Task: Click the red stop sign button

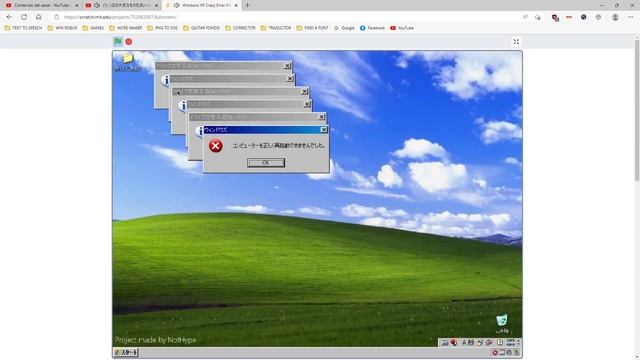Action: pos(129,42)
